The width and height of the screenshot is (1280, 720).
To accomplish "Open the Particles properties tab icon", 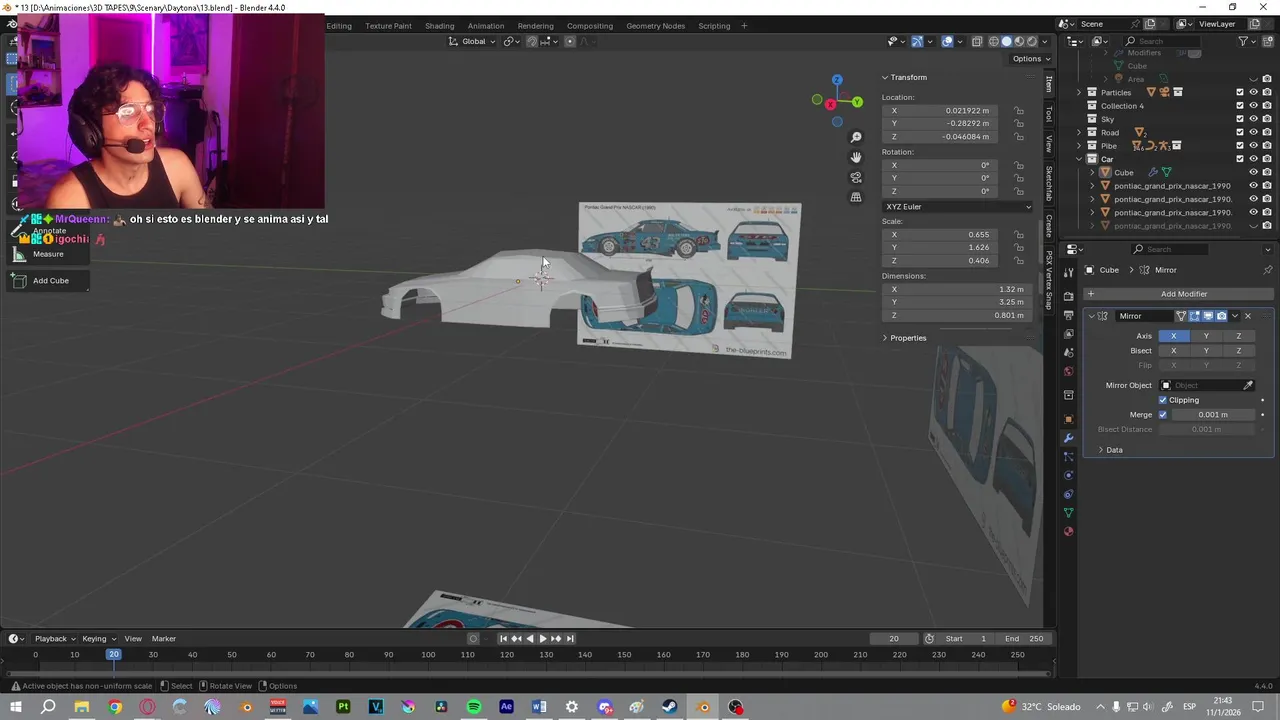I will pos(1068,457).
